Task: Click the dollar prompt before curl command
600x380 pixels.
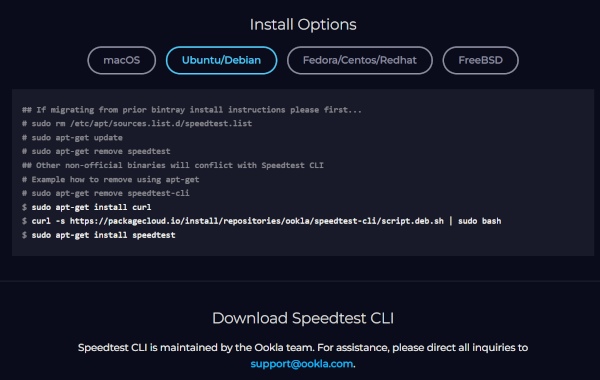Action: (24, 221)
